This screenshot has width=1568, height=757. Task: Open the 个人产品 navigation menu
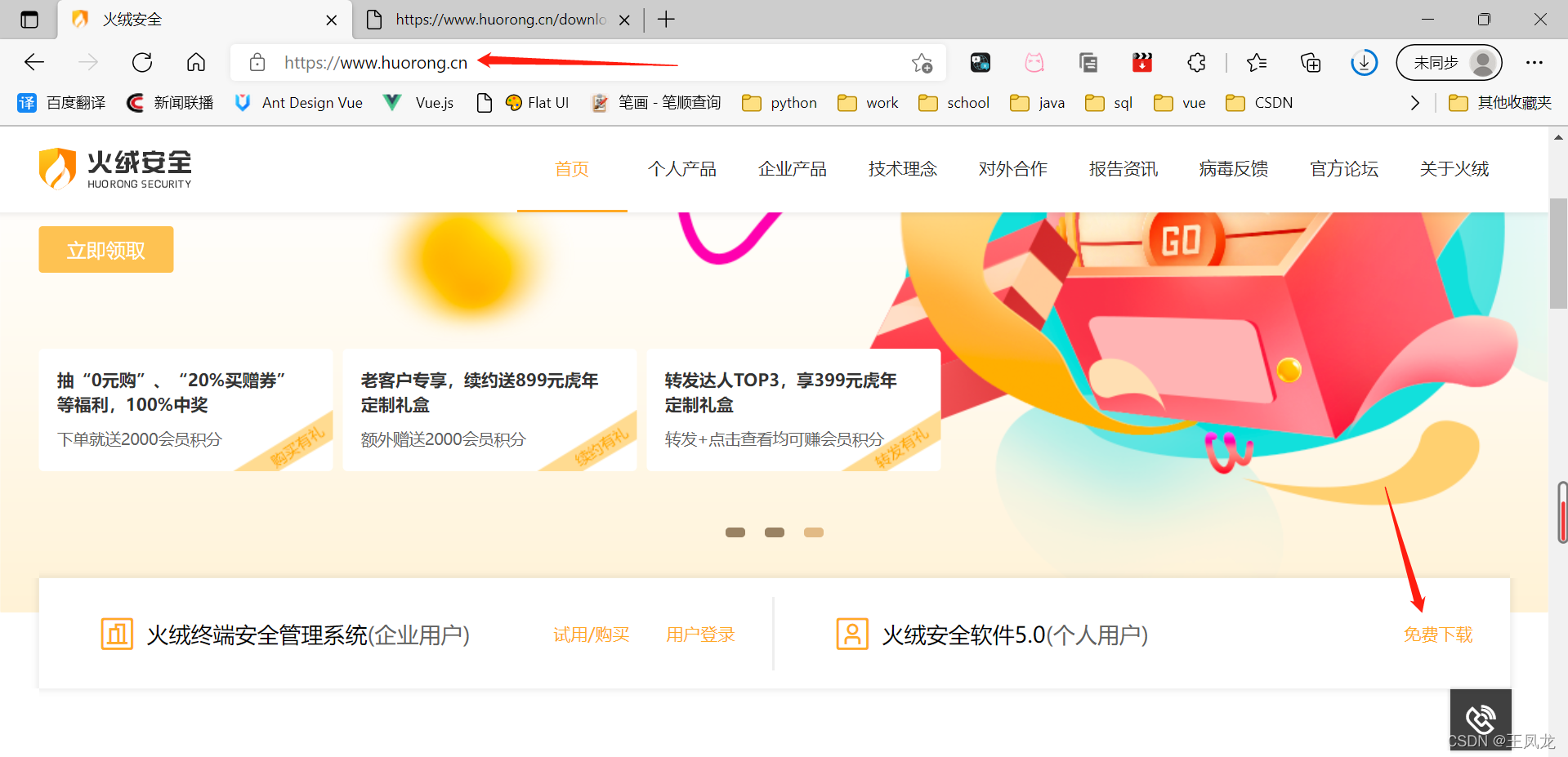[x=682, y=169]
